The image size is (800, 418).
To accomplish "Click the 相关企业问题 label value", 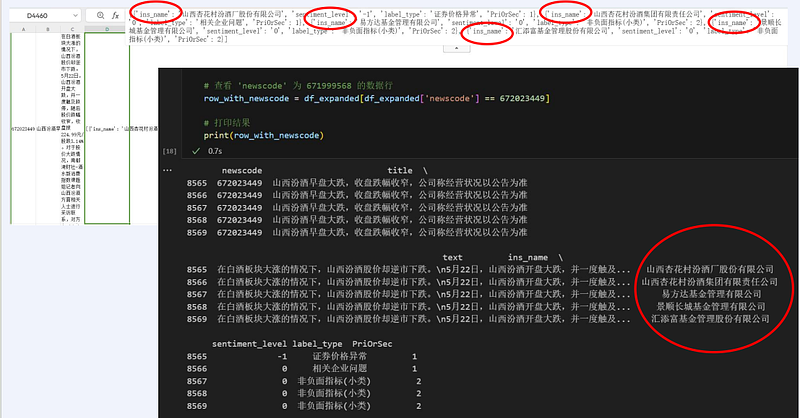I will 339,368.
